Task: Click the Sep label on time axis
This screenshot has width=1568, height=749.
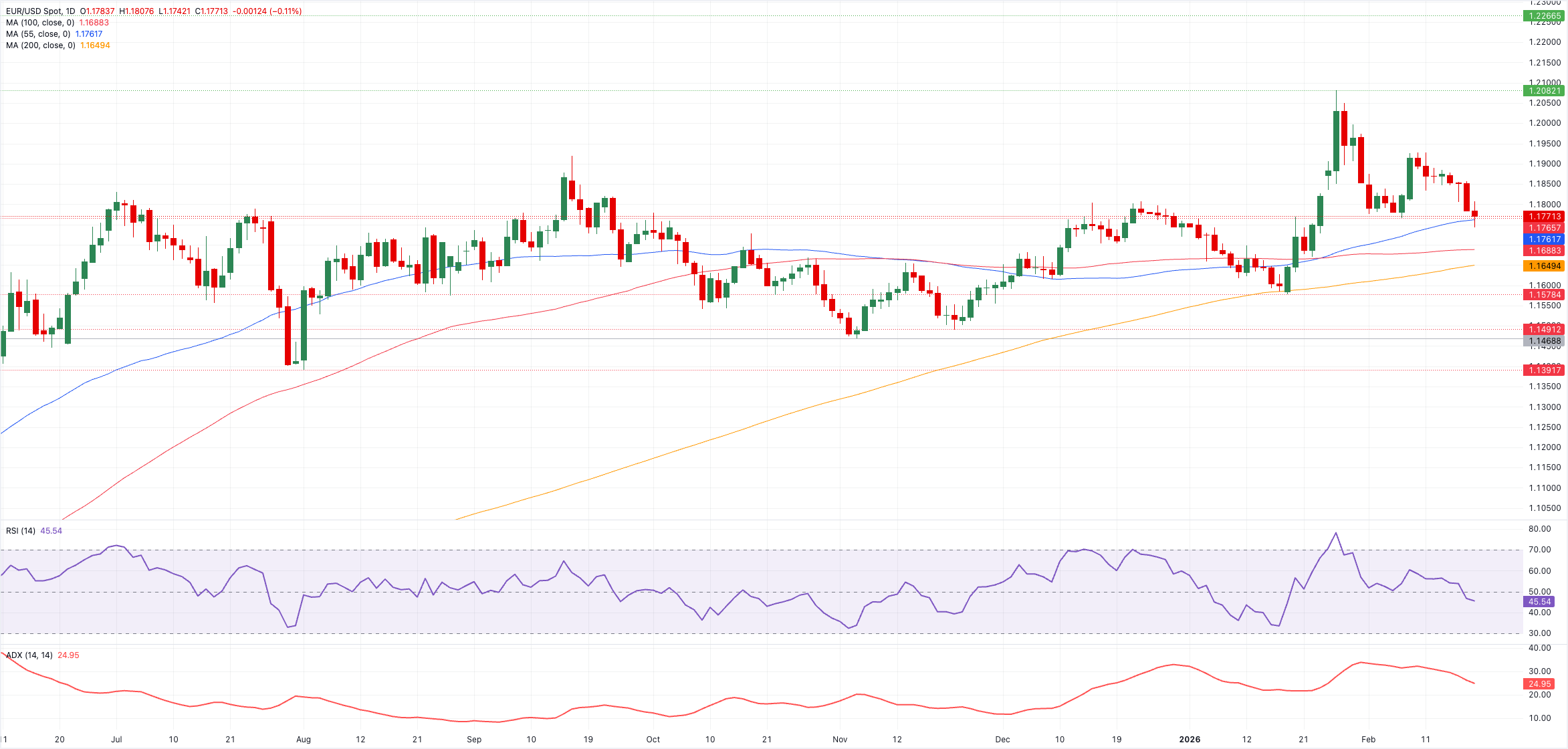Action: click(474, 740)
